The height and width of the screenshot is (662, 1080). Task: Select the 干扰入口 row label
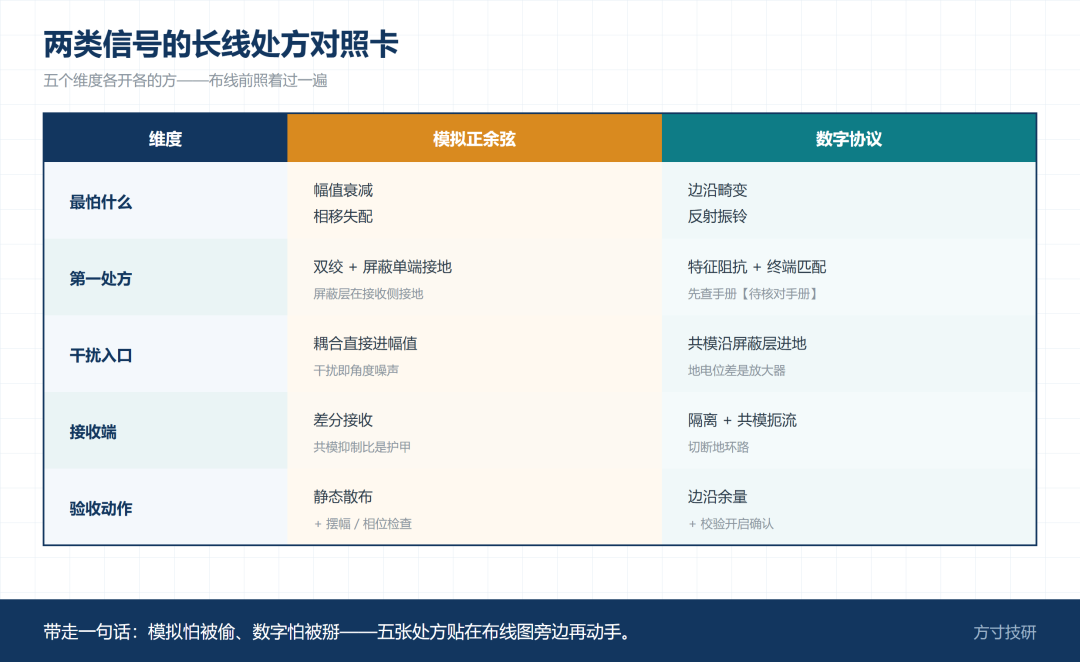tap(101, 355)
